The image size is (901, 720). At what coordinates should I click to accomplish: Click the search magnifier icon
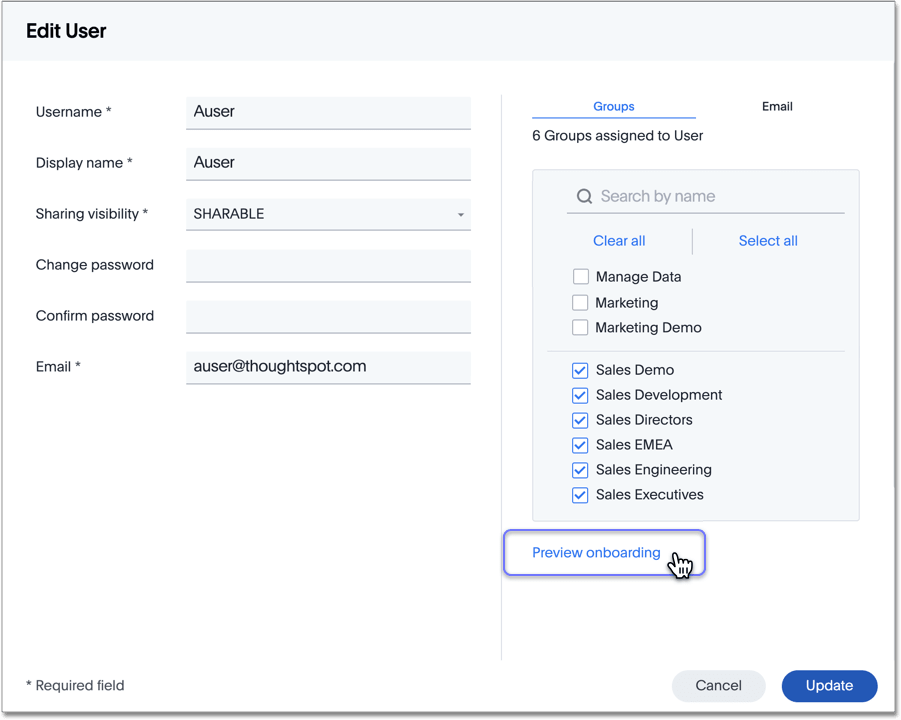584,196
